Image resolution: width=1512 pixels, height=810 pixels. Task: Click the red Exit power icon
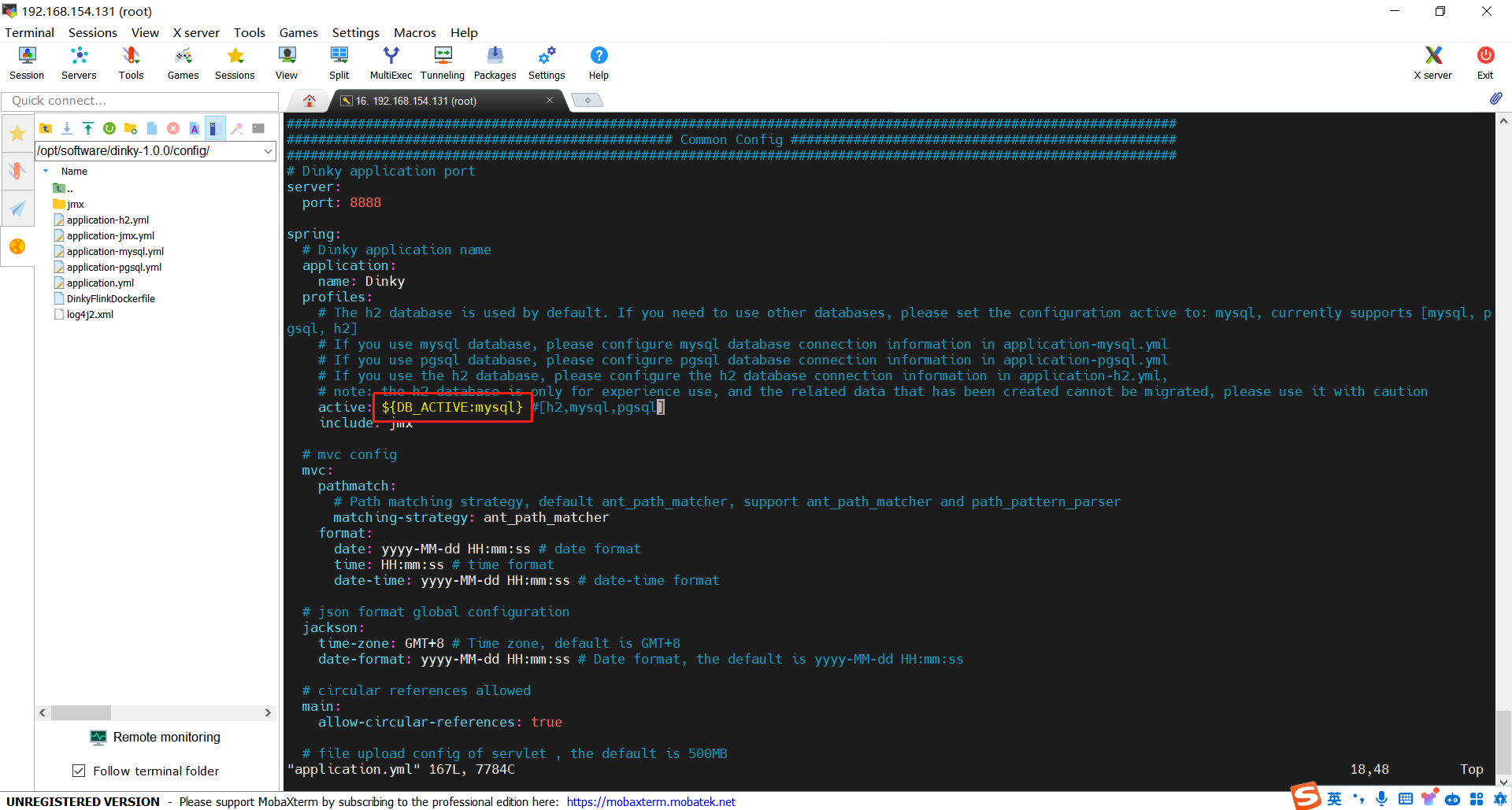[1485, 63]
